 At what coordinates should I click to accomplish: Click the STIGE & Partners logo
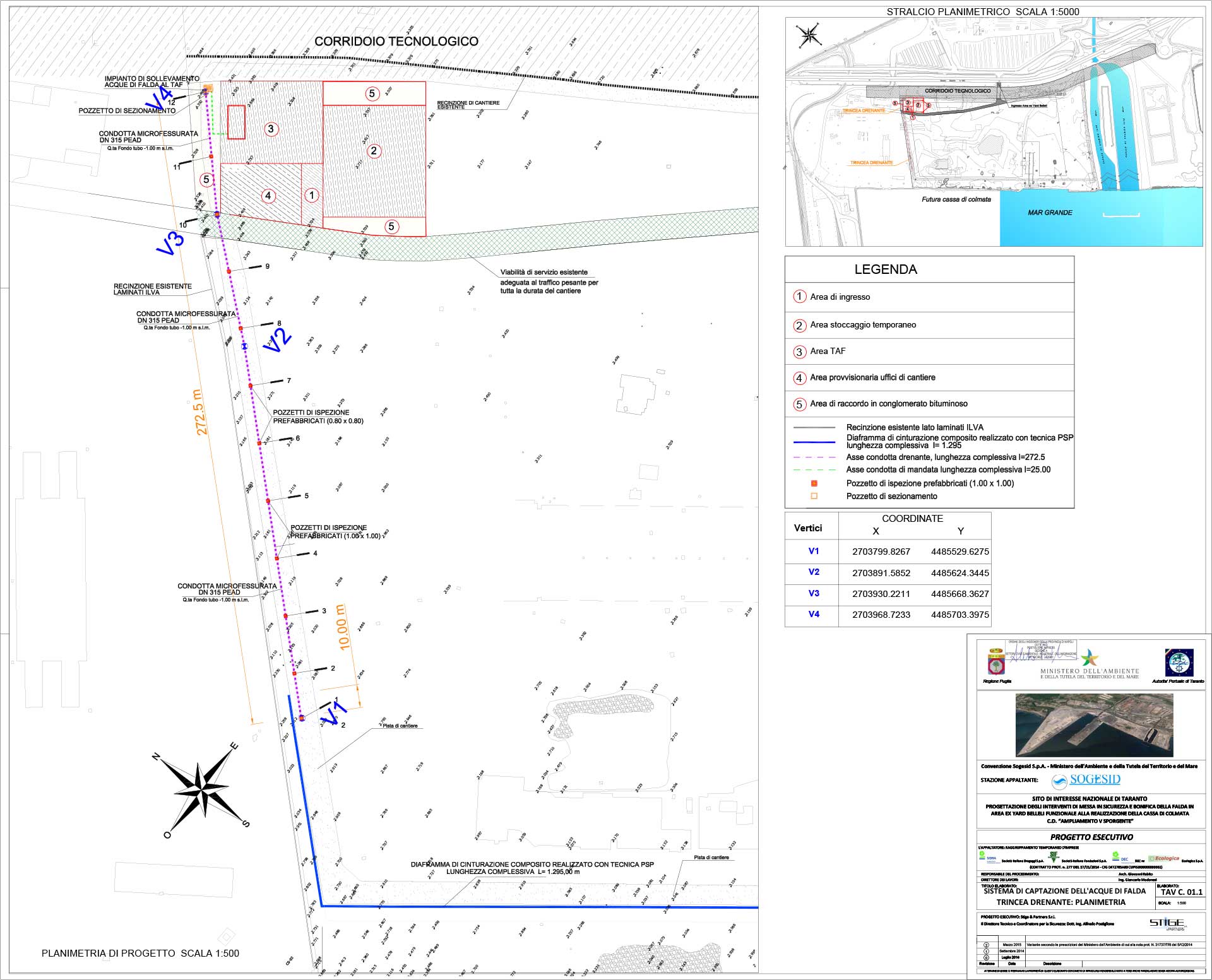pyautogui.click(x=1167, y=924)
